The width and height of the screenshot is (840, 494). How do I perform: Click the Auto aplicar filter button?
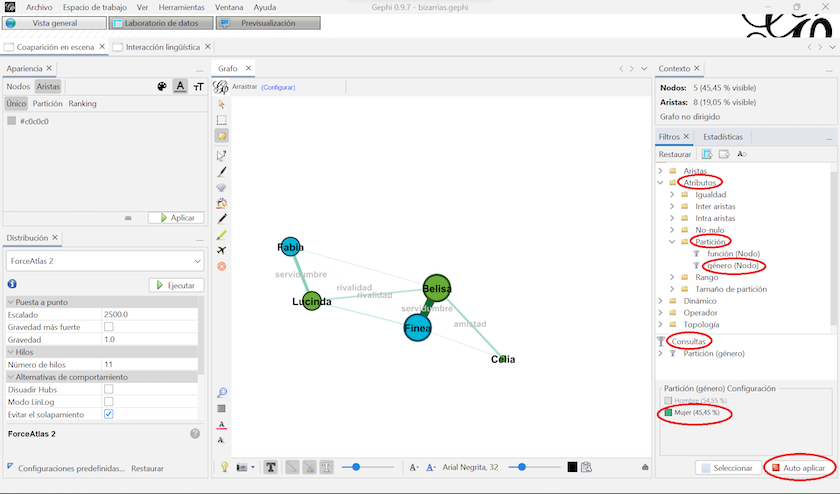click(798, 468)
